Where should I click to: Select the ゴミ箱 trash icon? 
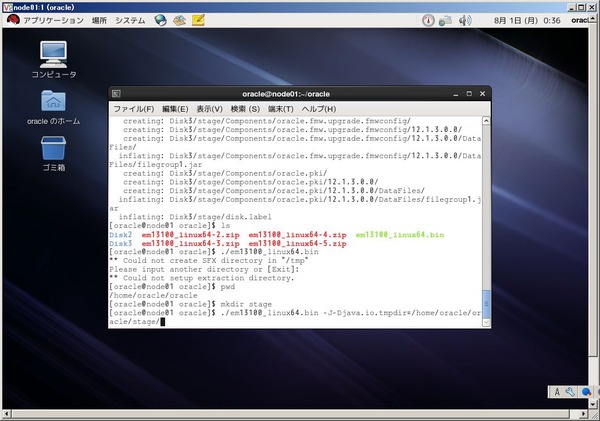pyautogui.click(x=54, y=154)
